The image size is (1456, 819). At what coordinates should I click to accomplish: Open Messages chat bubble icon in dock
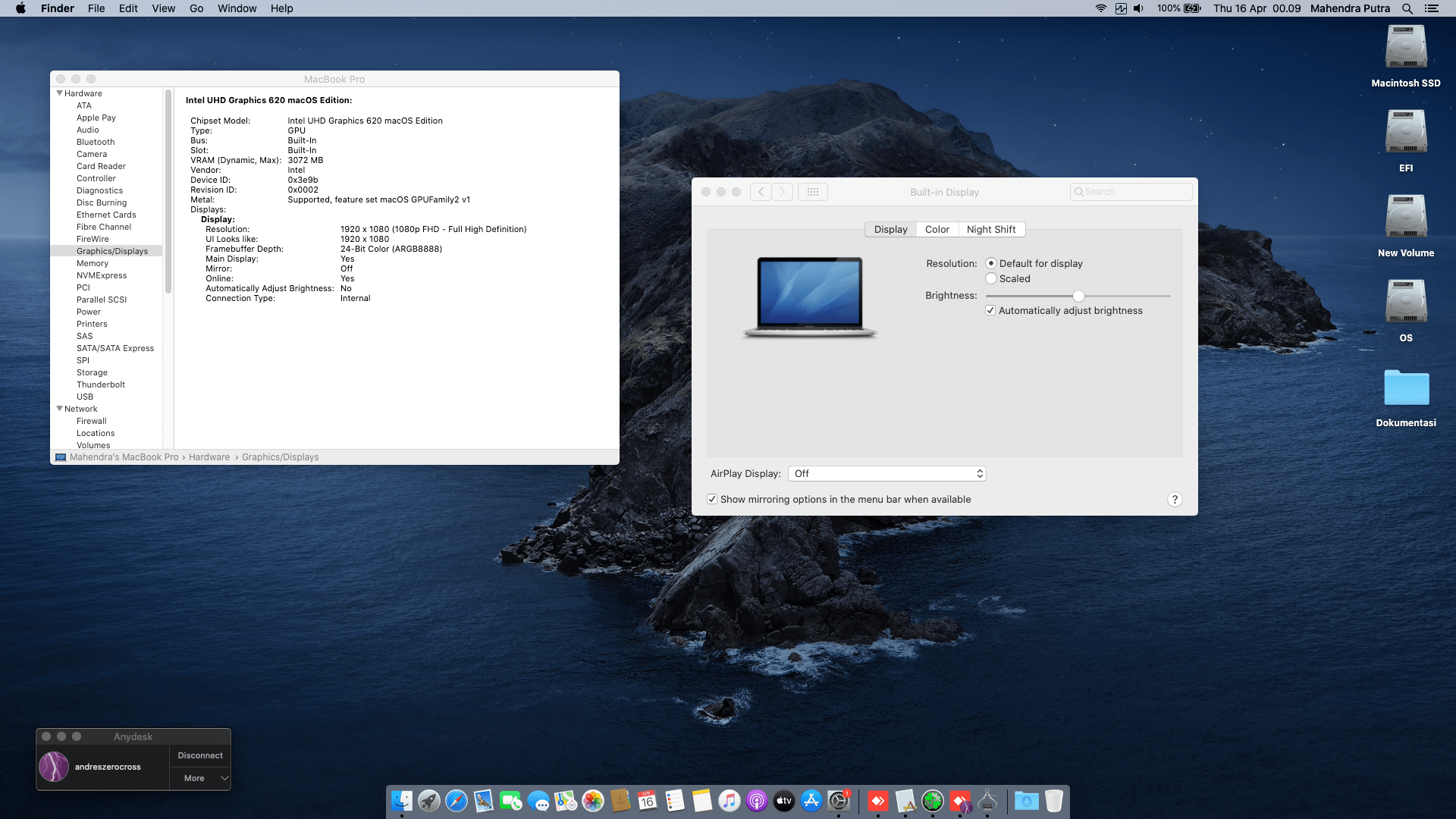538,801
